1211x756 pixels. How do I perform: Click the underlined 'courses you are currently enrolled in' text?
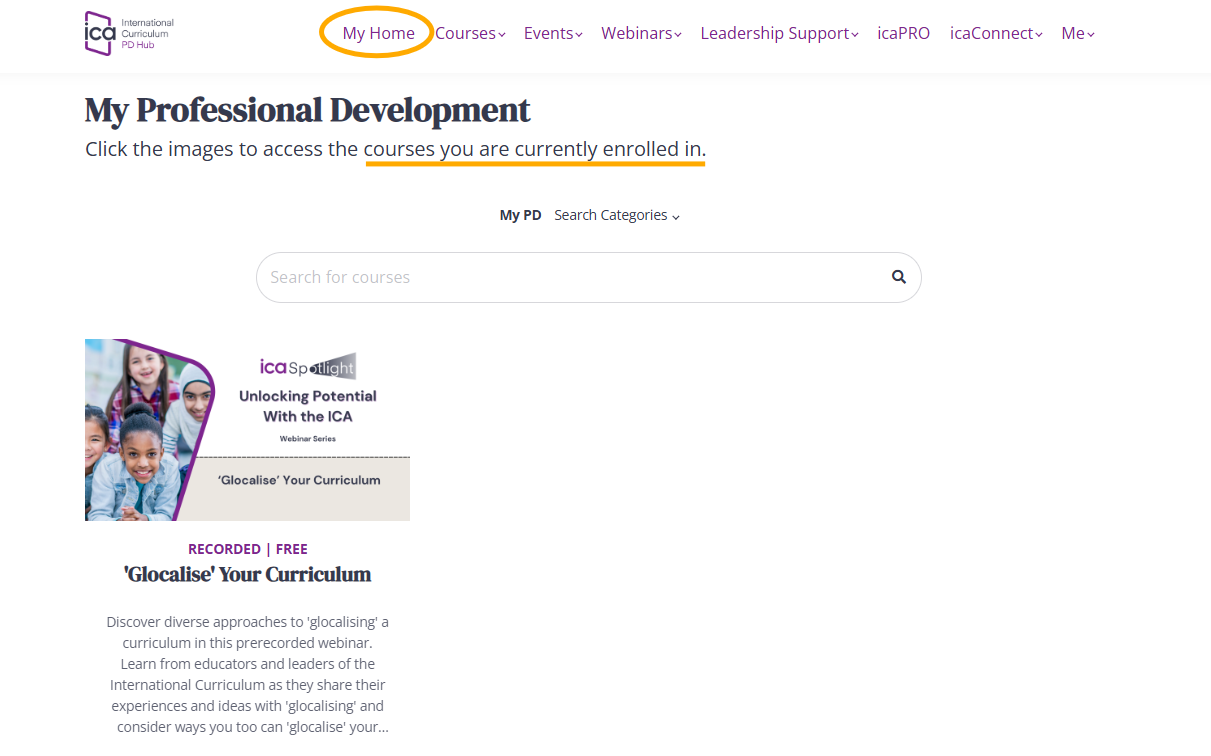[x=534, y=150]
